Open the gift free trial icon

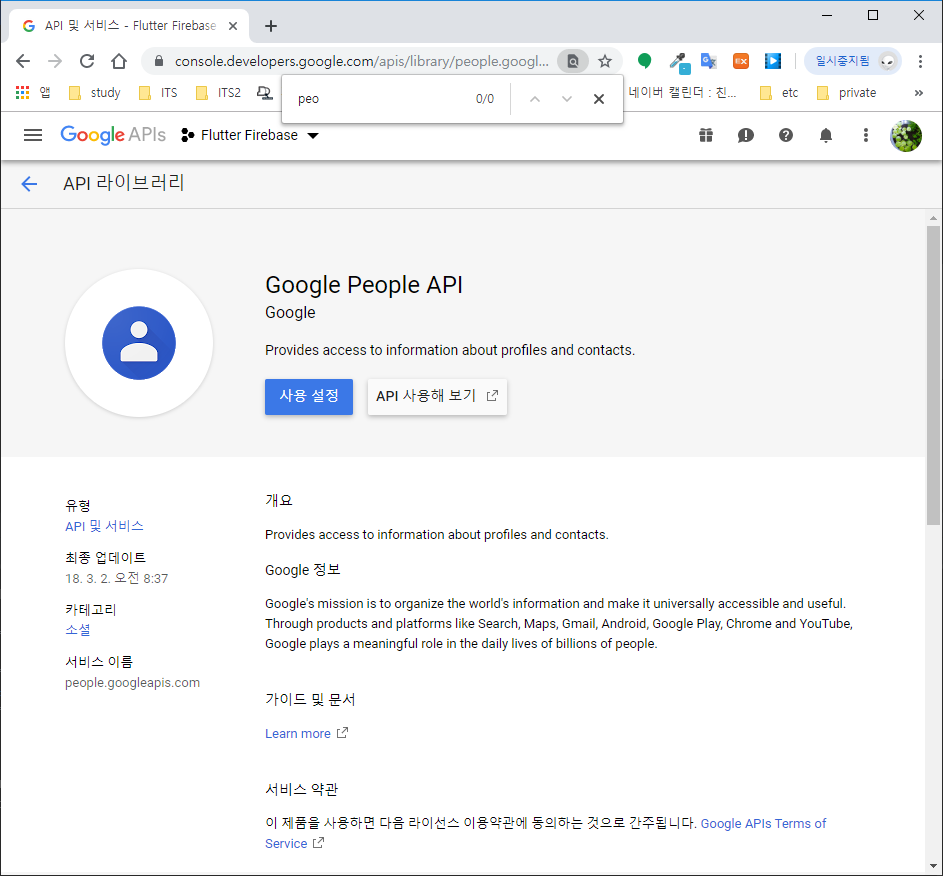click(x=706, y=135)
